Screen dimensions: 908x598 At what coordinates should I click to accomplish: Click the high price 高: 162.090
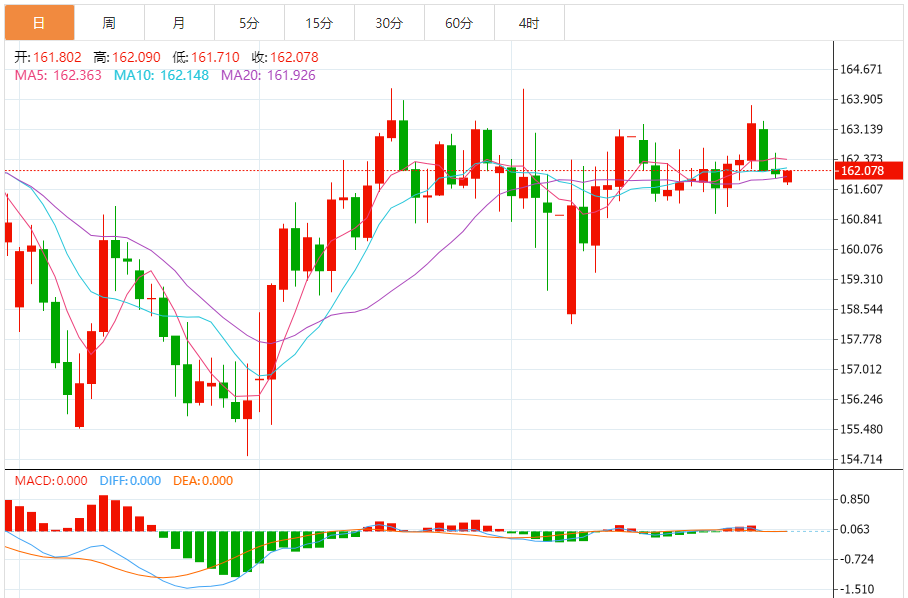127,57
